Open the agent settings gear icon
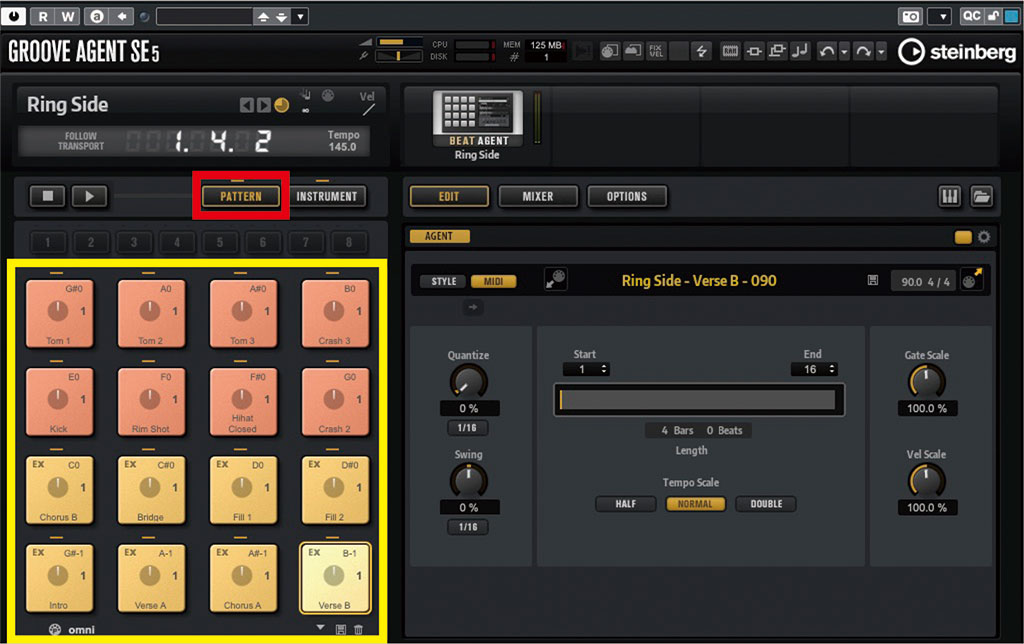 coord(984,236)
